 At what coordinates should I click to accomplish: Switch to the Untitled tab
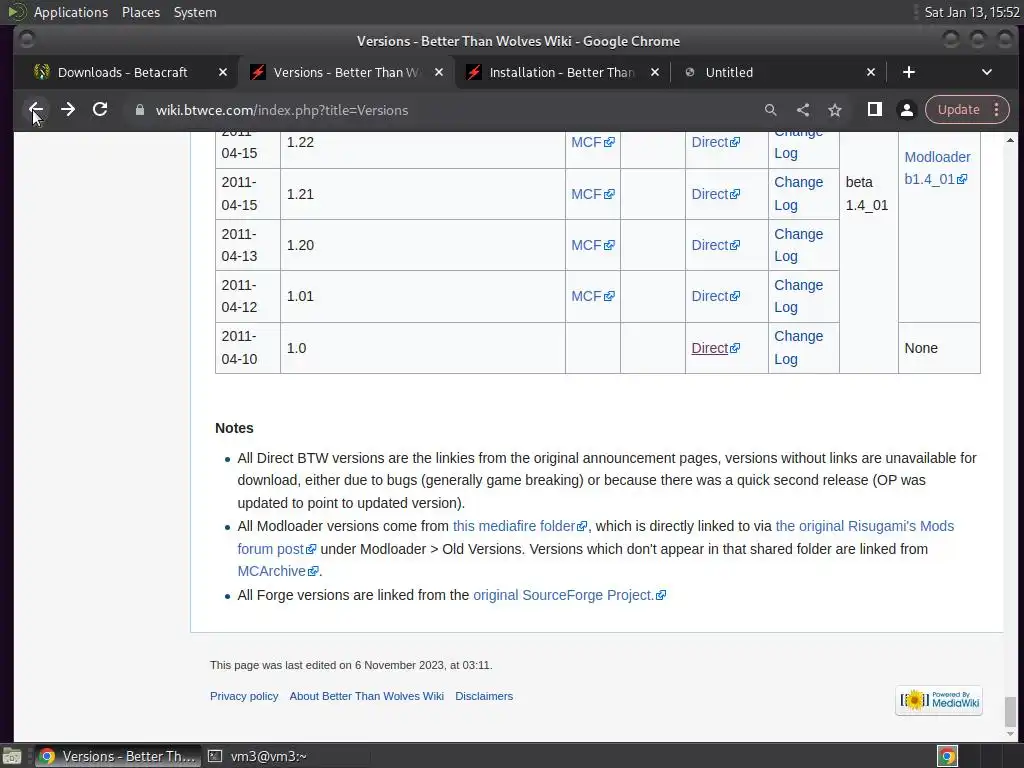click(729, 72)
